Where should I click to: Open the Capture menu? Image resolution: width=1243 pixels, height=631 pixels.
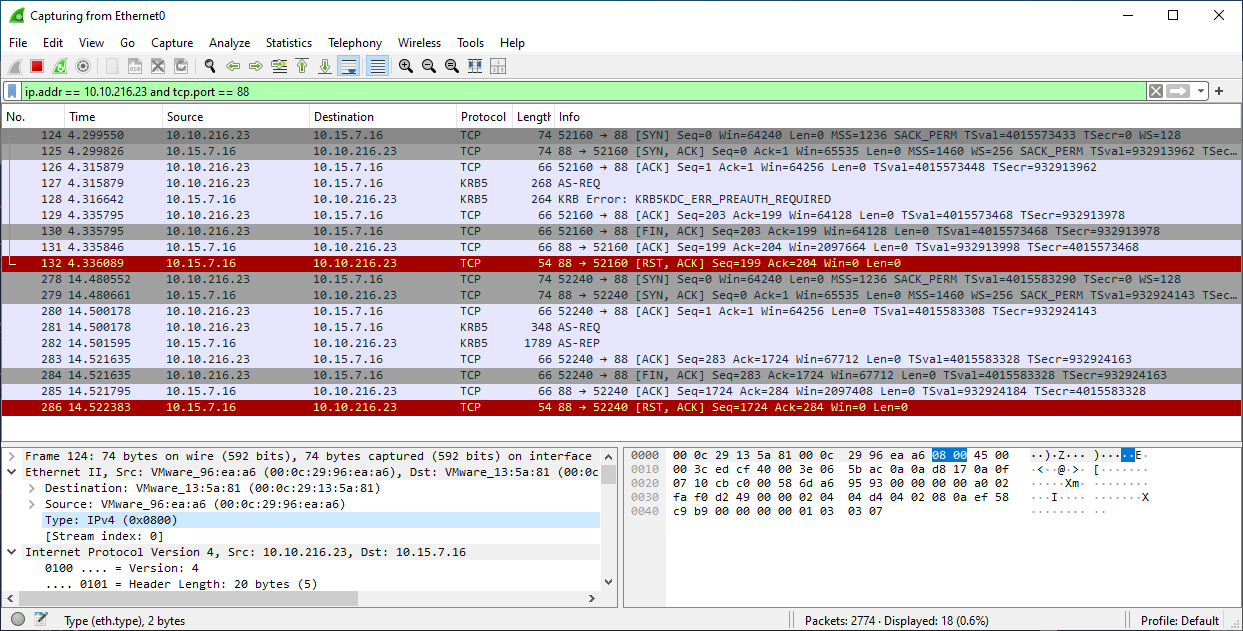tap(172, 43)
